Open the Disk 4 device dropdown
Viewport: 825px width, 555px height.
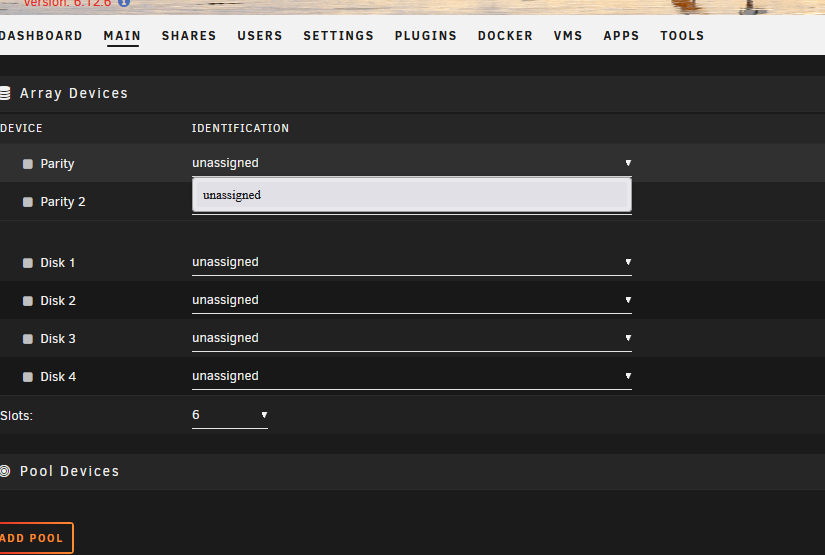(x=411, y=376)
